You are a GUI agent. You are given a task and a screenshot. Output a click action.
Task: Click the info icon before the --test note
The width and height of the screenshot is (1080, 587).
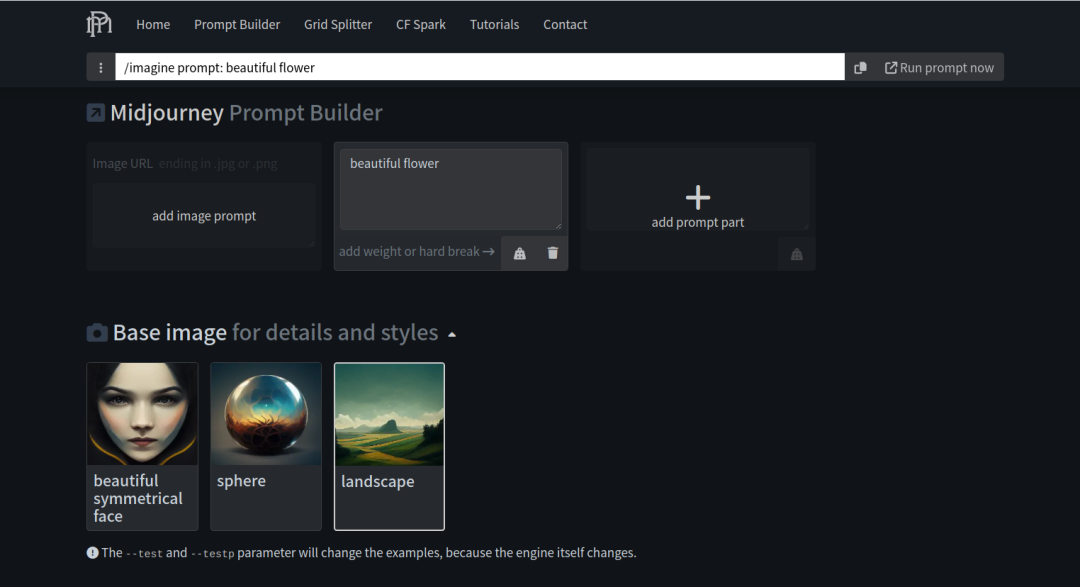tap(92, 553)
